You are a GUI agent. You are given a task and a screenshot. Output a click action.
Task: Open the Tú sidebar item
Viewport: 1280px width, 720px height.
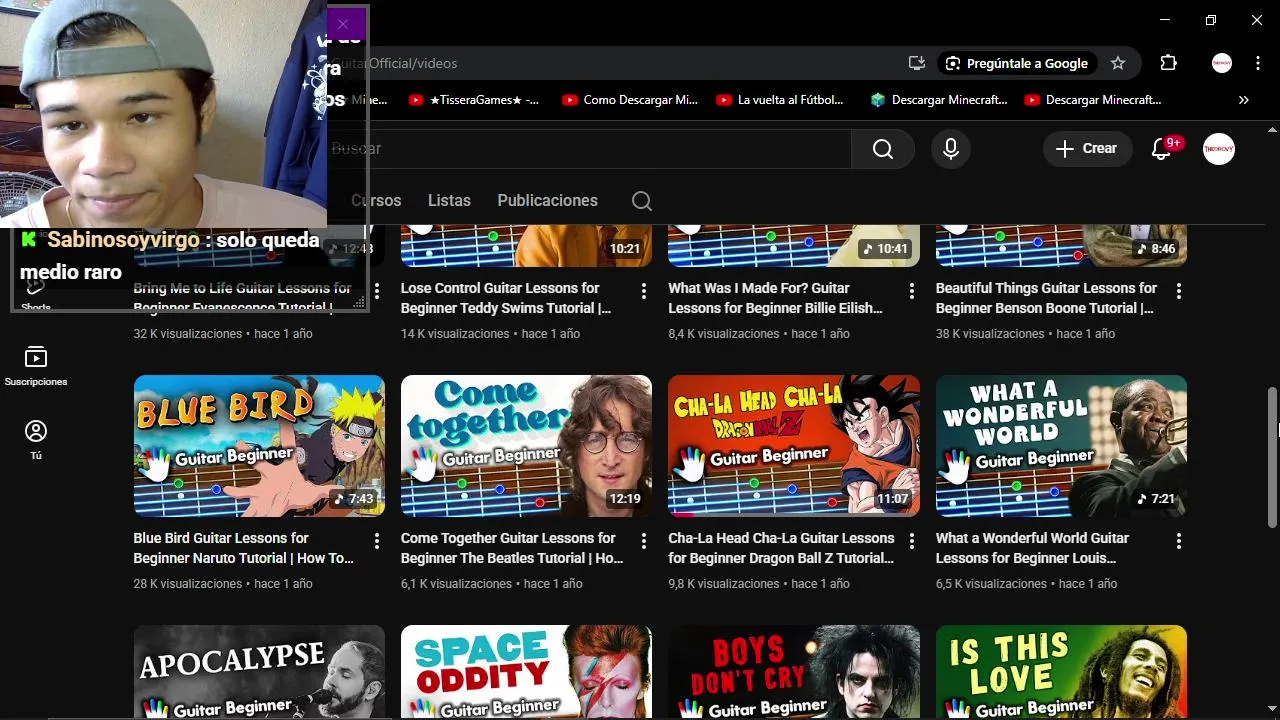pyautogui.click(x=36, y=440)
